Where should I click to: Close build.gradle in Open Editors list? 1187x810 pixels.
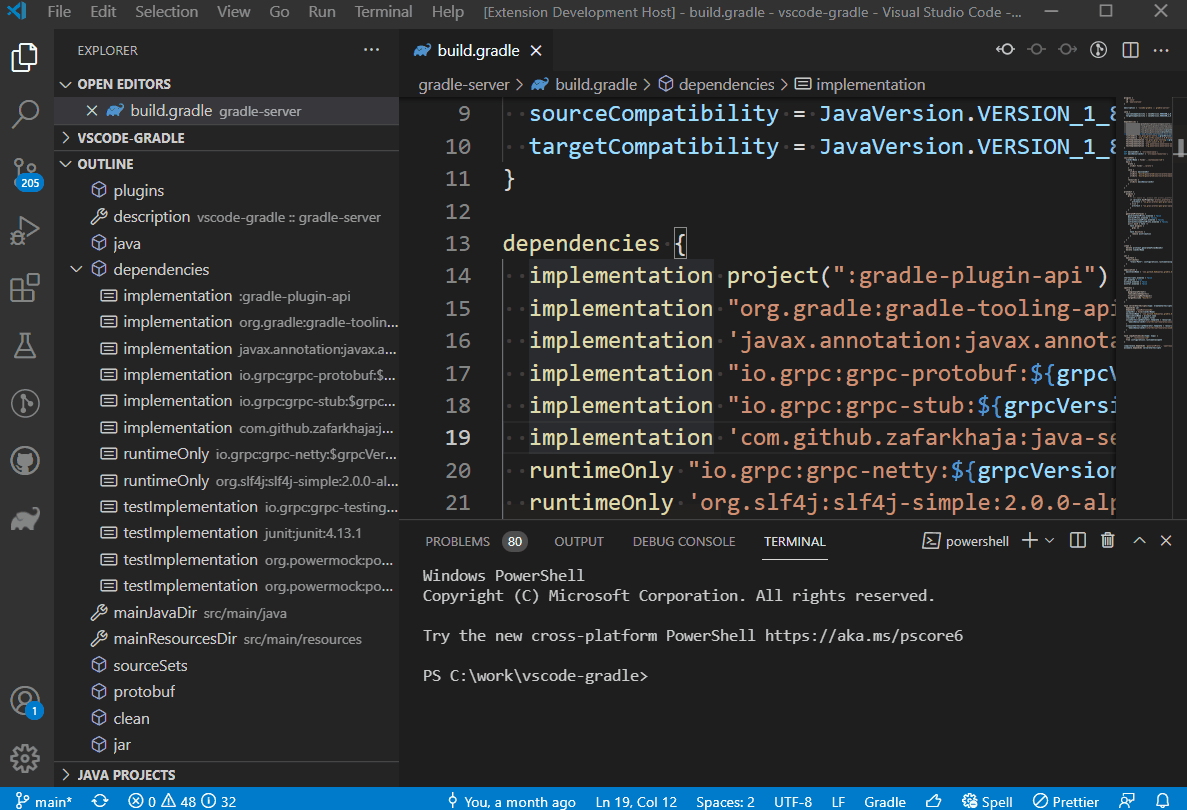click(x=92, y=111)
